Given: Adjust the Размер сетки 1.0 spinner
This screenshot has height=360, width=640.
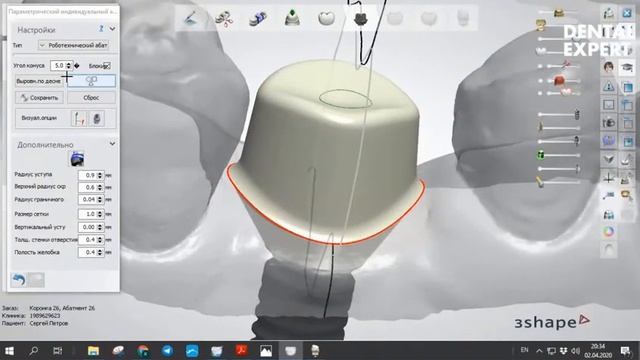Looking at the screenshot, I should click(100, 214).
